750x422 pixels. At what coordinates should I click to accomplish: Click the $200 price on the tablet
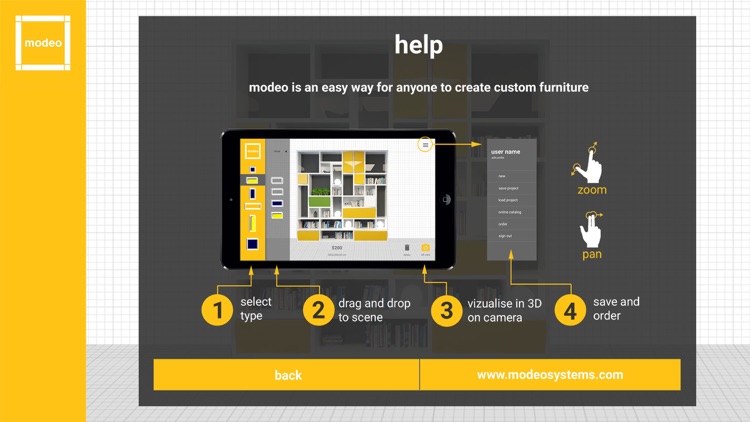(337, 248)
